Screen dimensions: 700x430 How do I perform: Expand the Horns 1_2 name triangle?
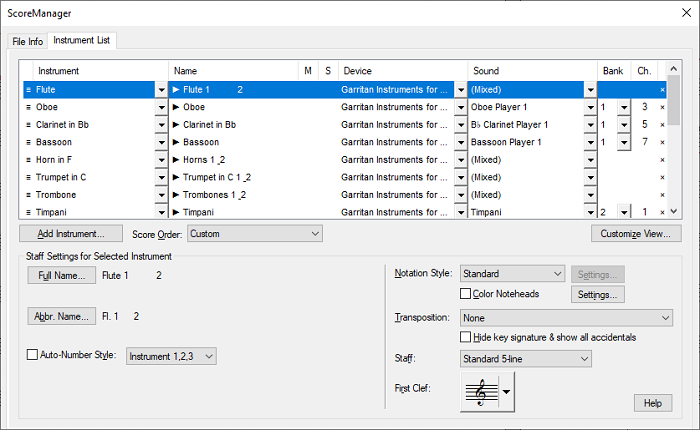coord(177,160)
